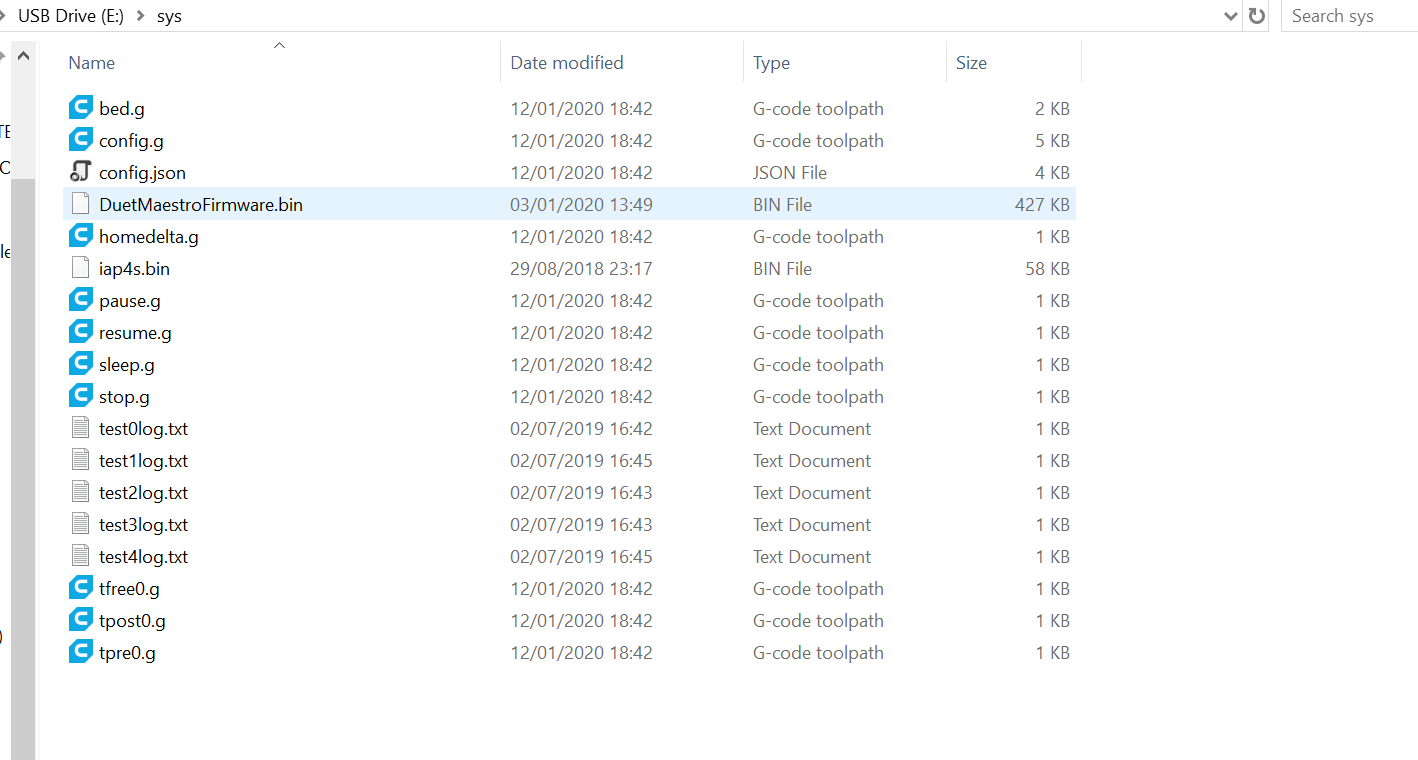Click the 5 KB size cell
Image resolution: width=1418 pixels, height=760 pixels.
point(1052,140)
